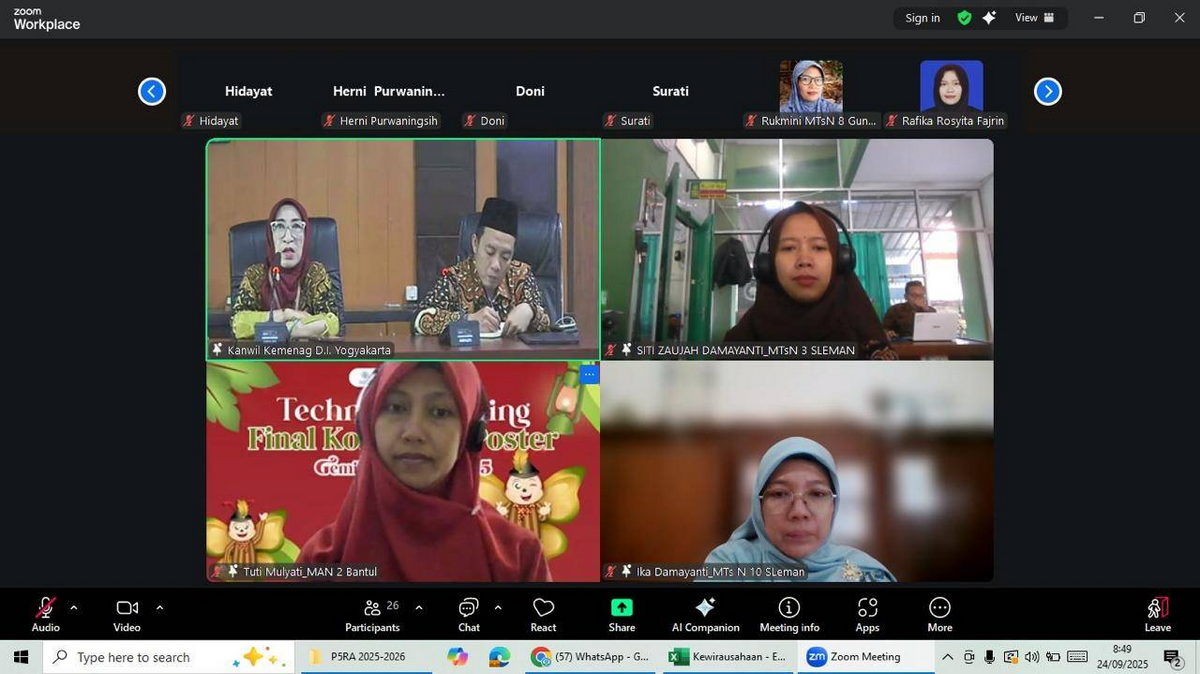Open the React emoji reactions
The height and width of the screenshot is (674, 1200).
(x=543, y=614)
